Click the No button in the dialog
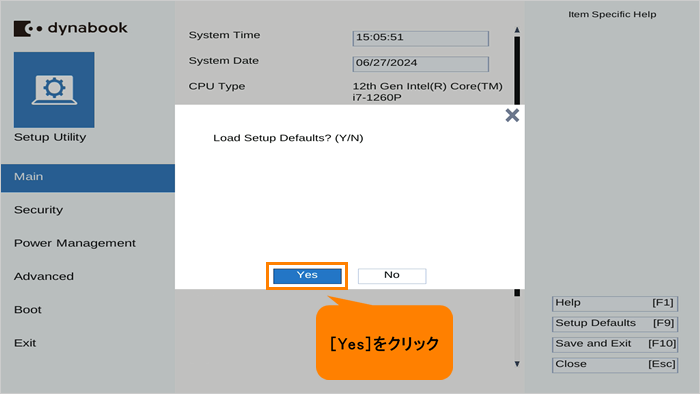700x394 pixels. coord(392,275)
